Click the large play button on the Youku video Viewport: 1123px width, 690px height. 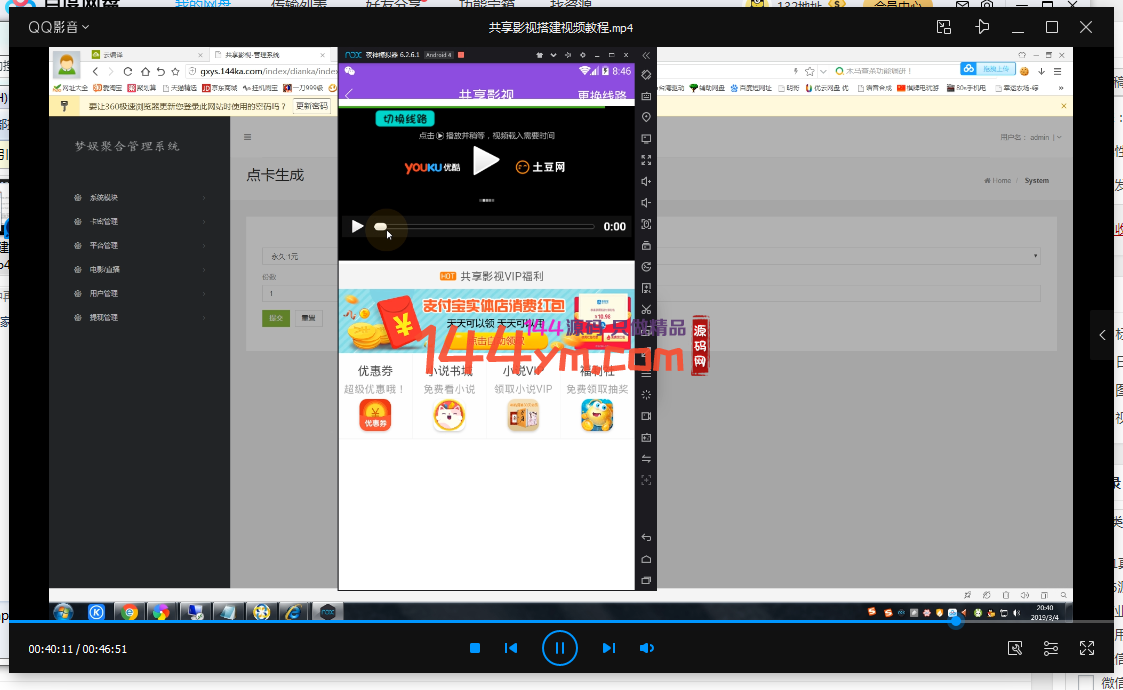click(486, 161)
